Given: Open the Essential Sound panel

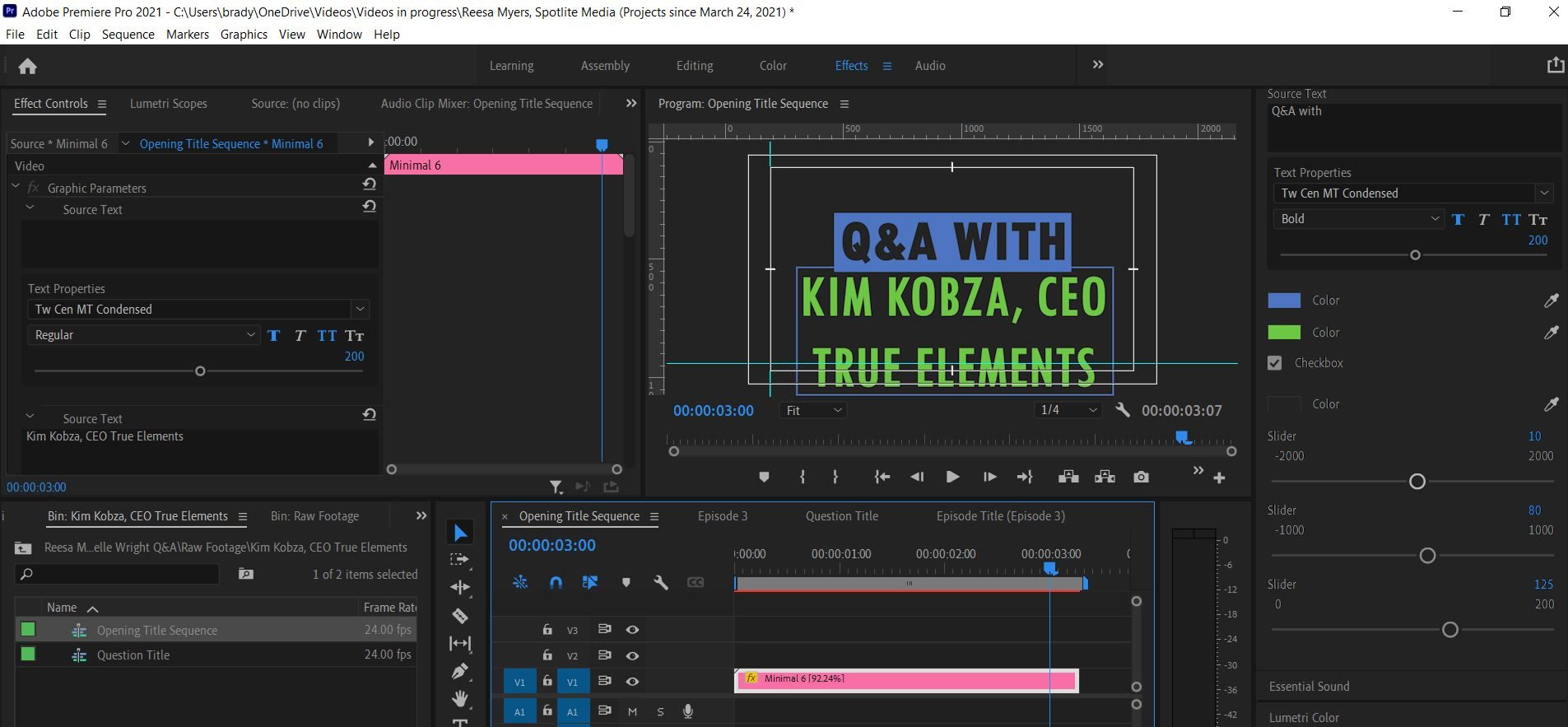Looking at the screenshot, I should (1309, 687).
